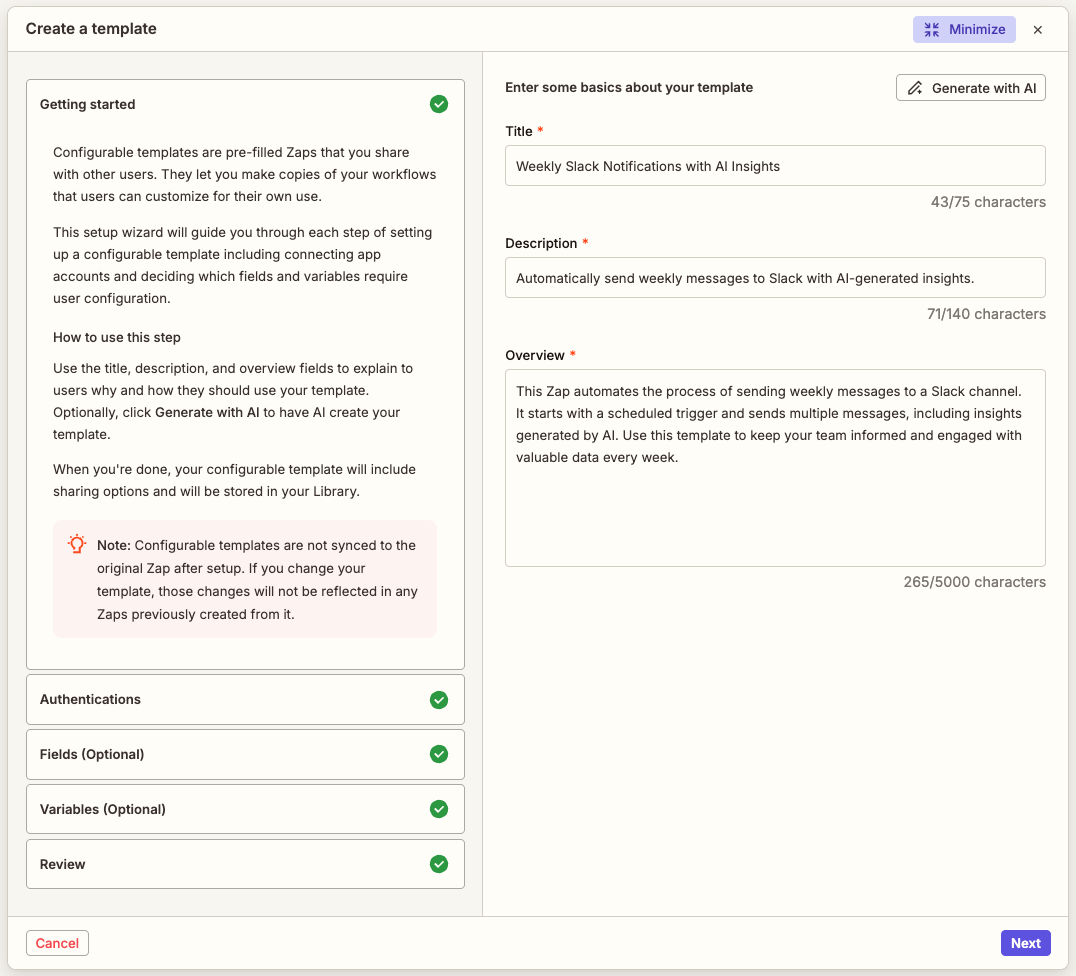Click the green checkmark beside Fields (Optional)
This screenshot has width=1076, height=976.
pyautogui.click(x=438, y=754)
